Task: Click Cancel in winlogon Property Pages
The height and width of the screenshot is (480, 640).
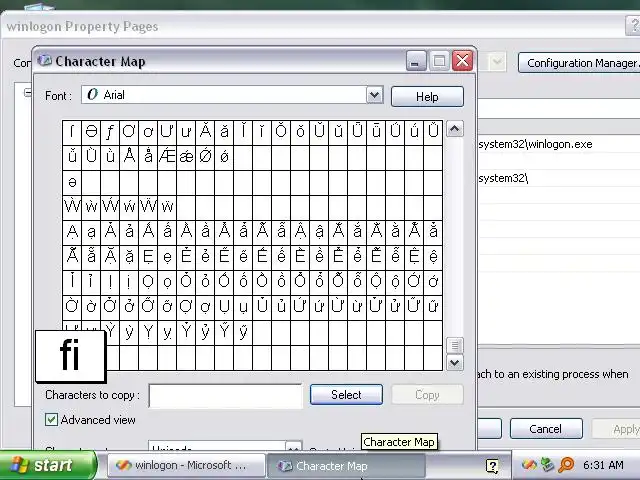Action: coord(546,429)
